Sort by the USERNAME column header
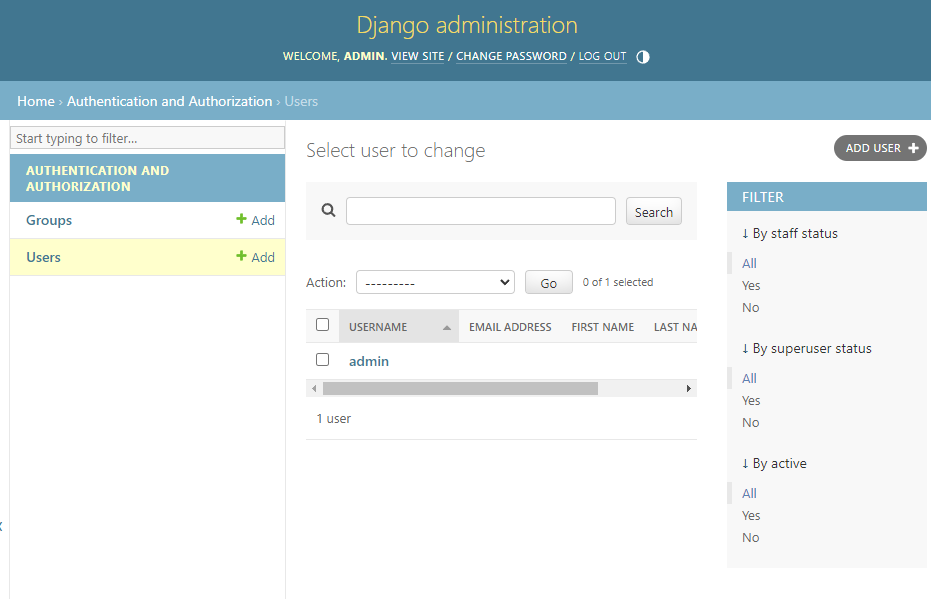Viewport: 931px width, 599px height. pyautogui.click(x=378, y=327)
